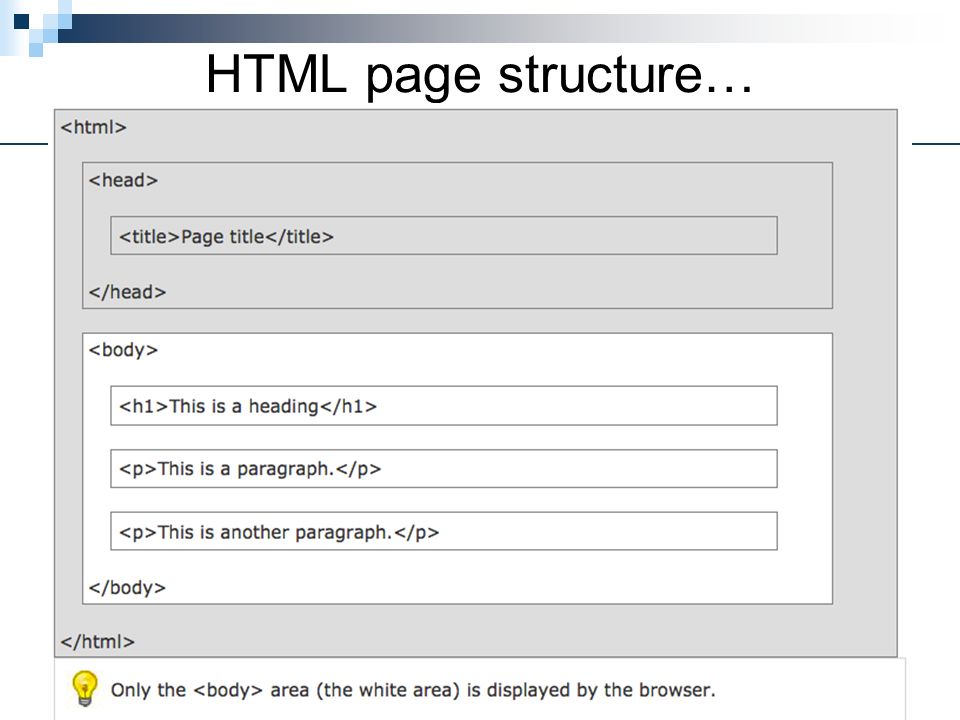The width and height of the screenshot is (960, 720).
Task: Select the h1 heading box
Action: pos(444,405)
